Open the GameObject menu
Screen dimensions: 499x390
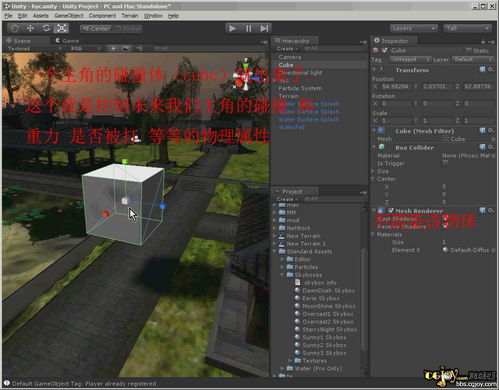(x=68, y=16)
